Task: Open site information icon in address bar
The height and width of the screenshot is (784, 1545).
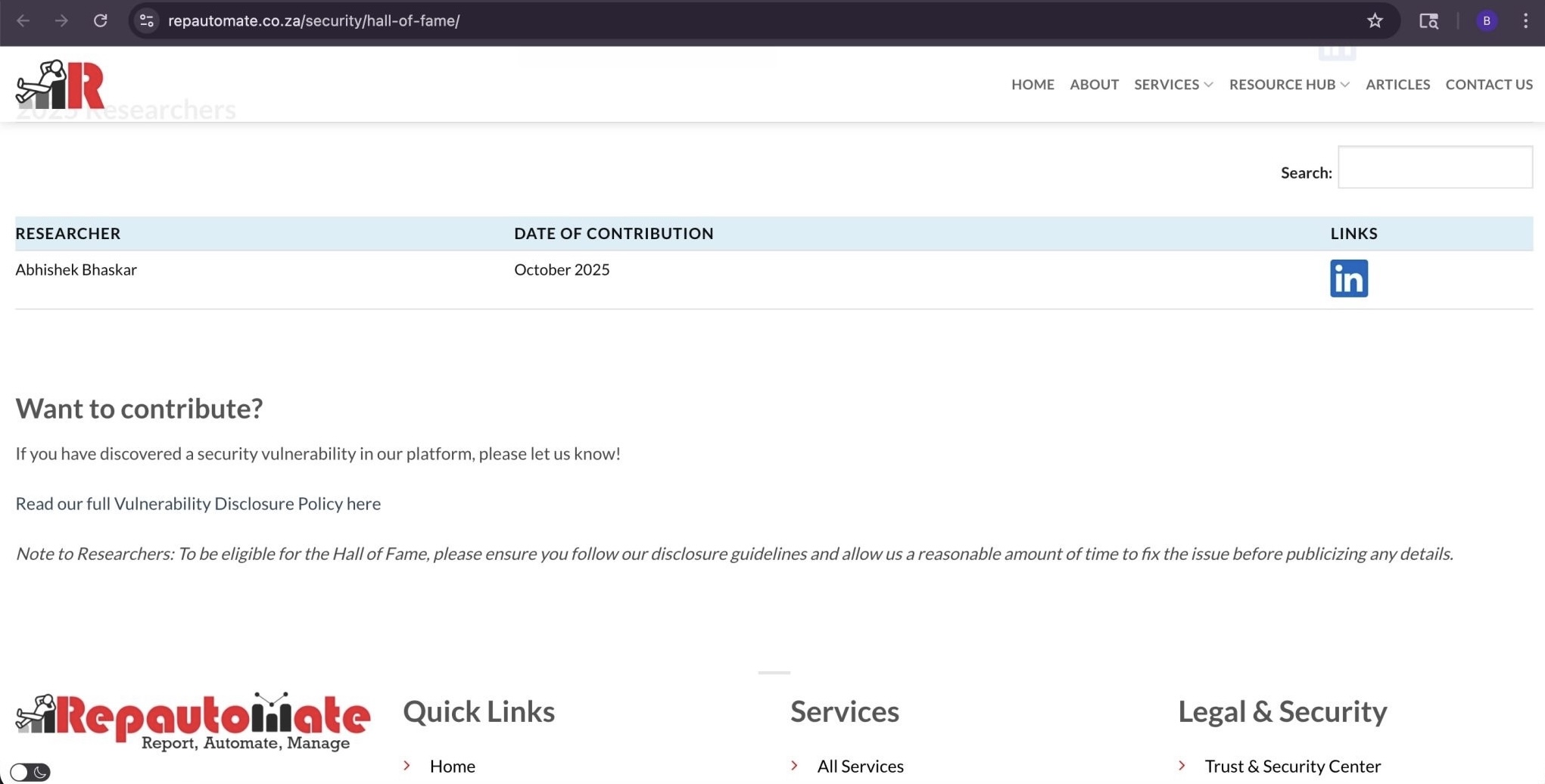Action: 147,20
